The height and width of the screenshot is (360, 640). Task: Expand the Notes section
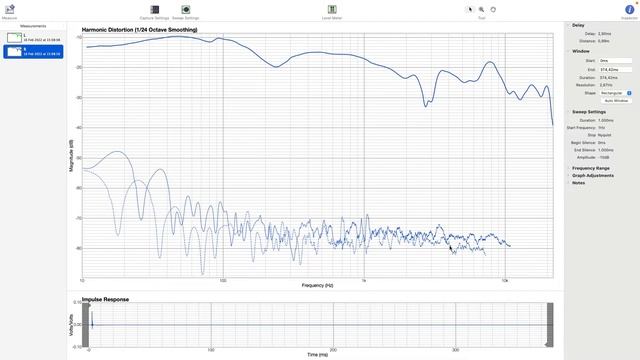point(569,183)
